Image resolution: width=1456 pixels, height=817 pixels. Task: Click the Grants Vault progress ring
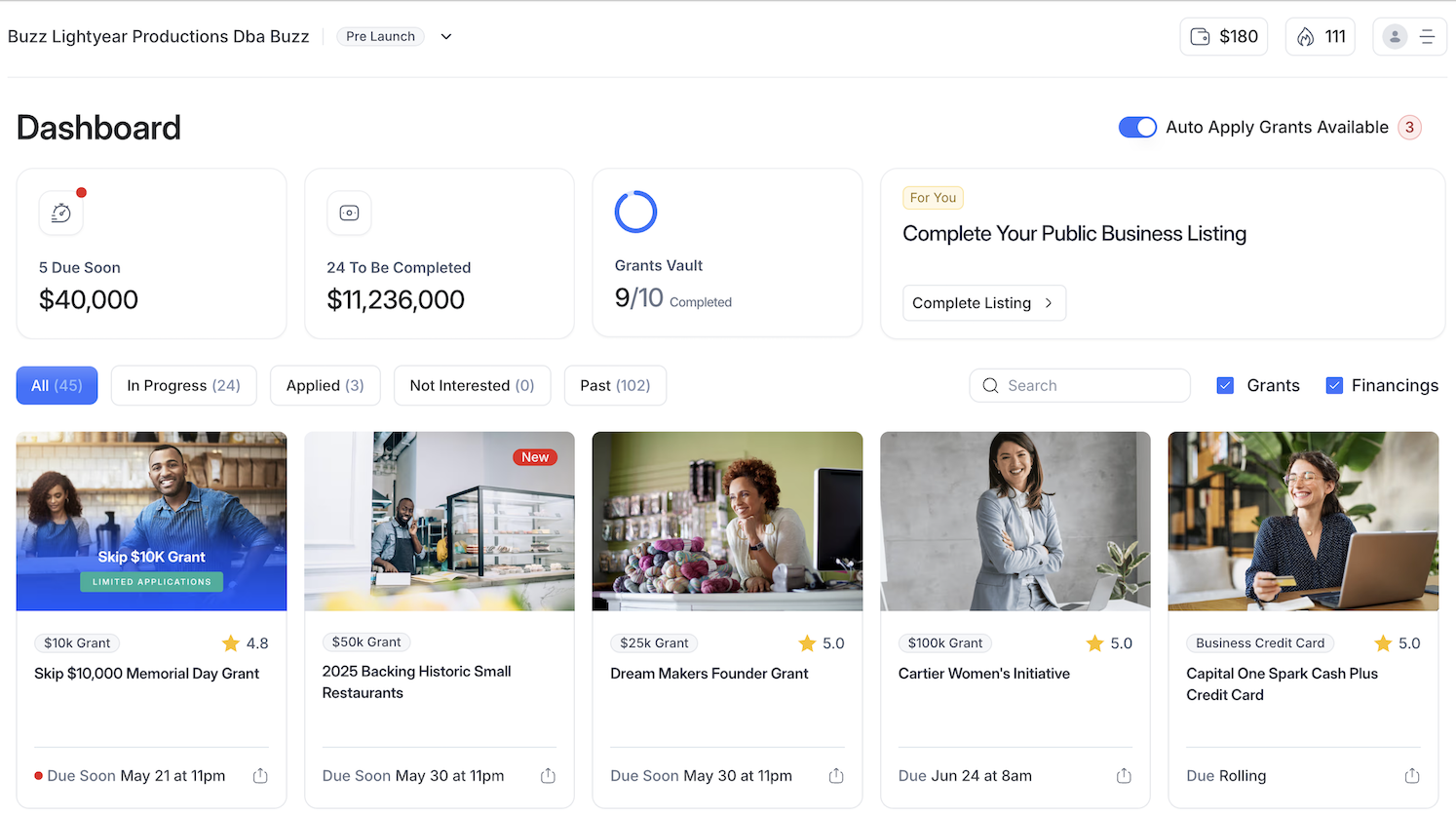point(635,212)
